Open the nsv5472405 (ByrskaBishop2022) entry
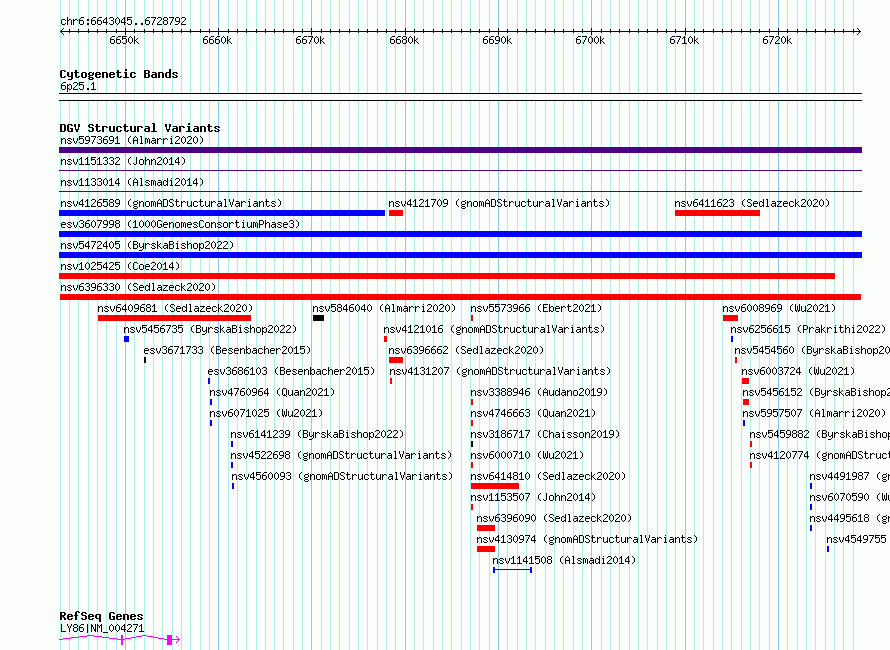890x650 pixels. pos(147,245)
